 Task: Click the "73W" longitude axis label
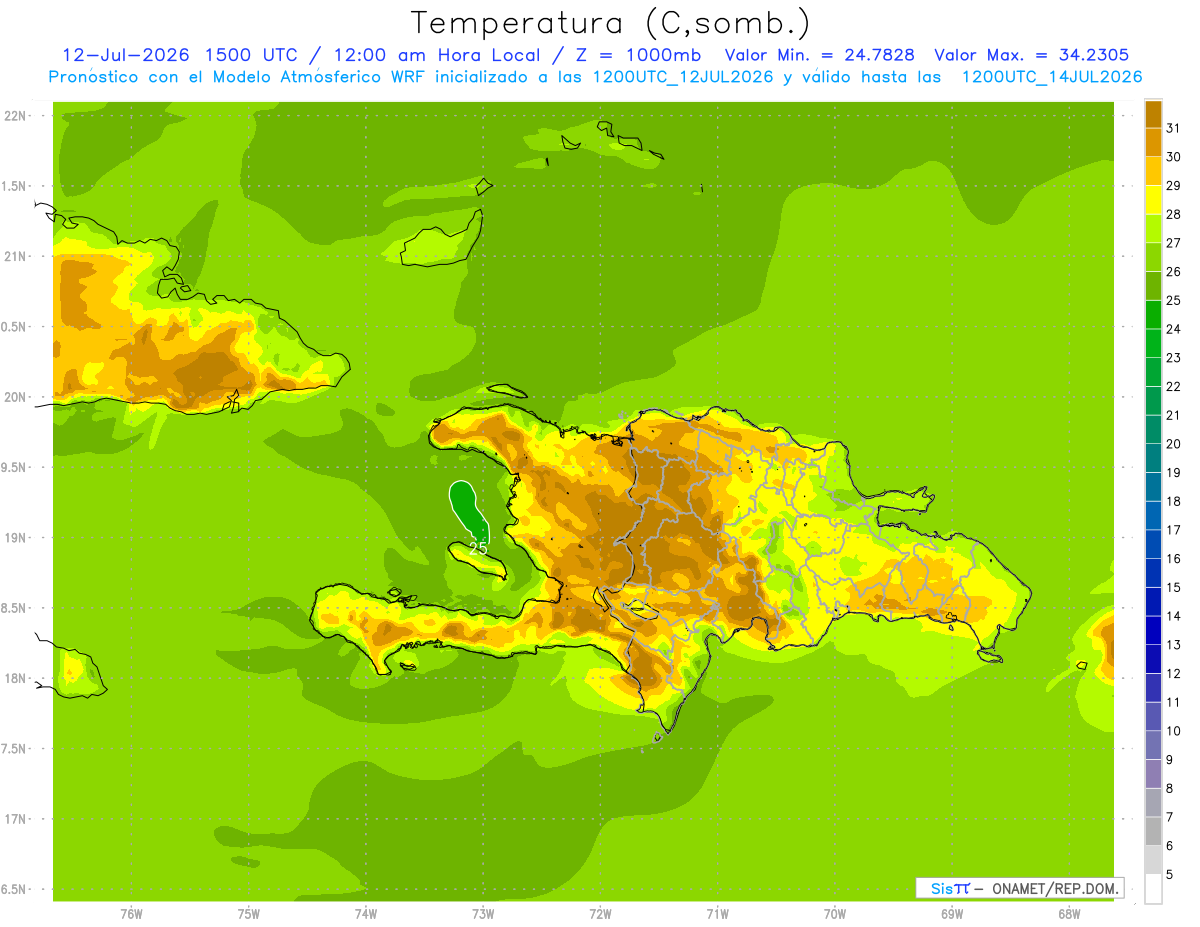[x=483, y=914]
